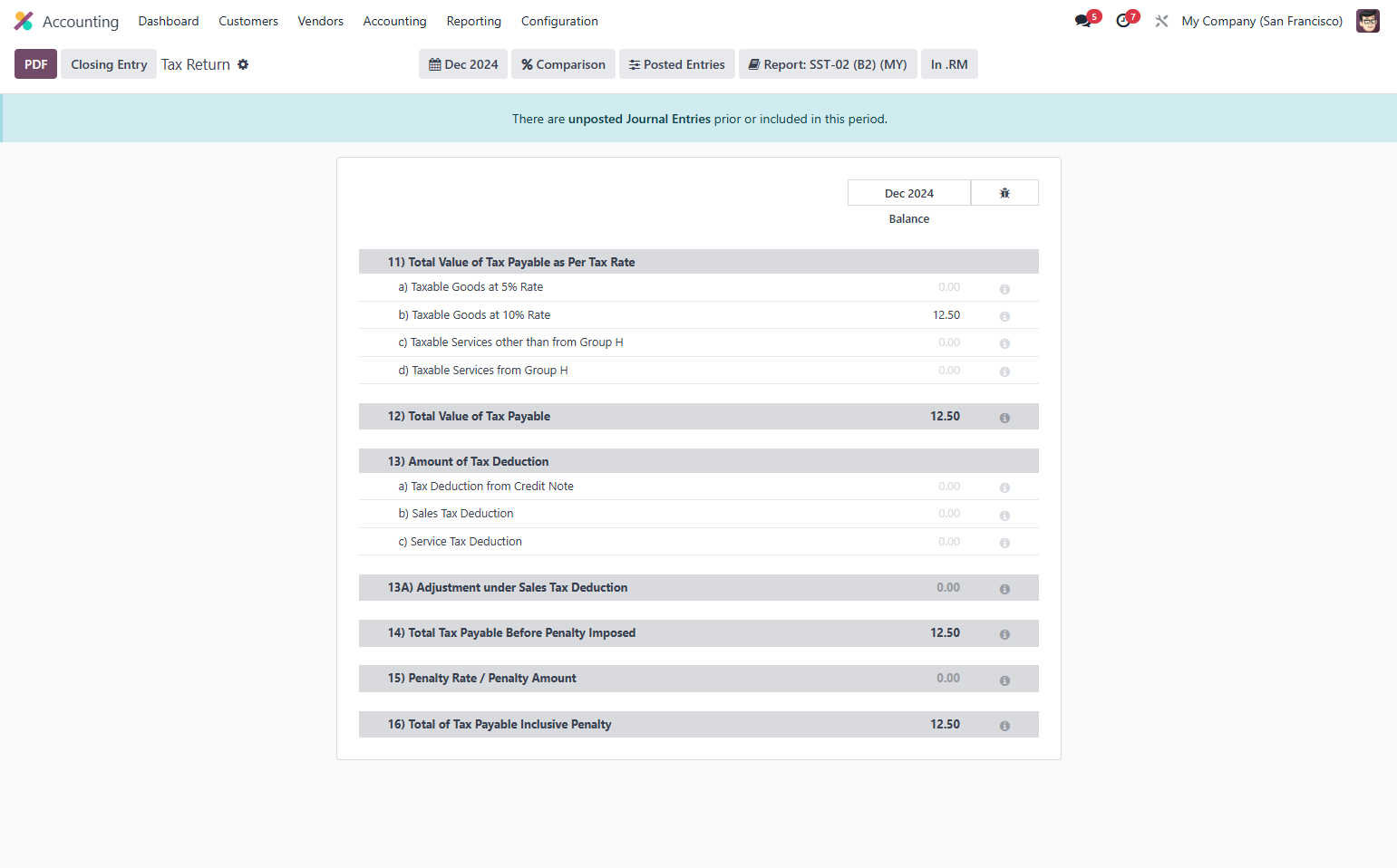Viewport: 1397px width, 868px height.
Task: Open the conversations chat icon
Action: [1083, 21]
